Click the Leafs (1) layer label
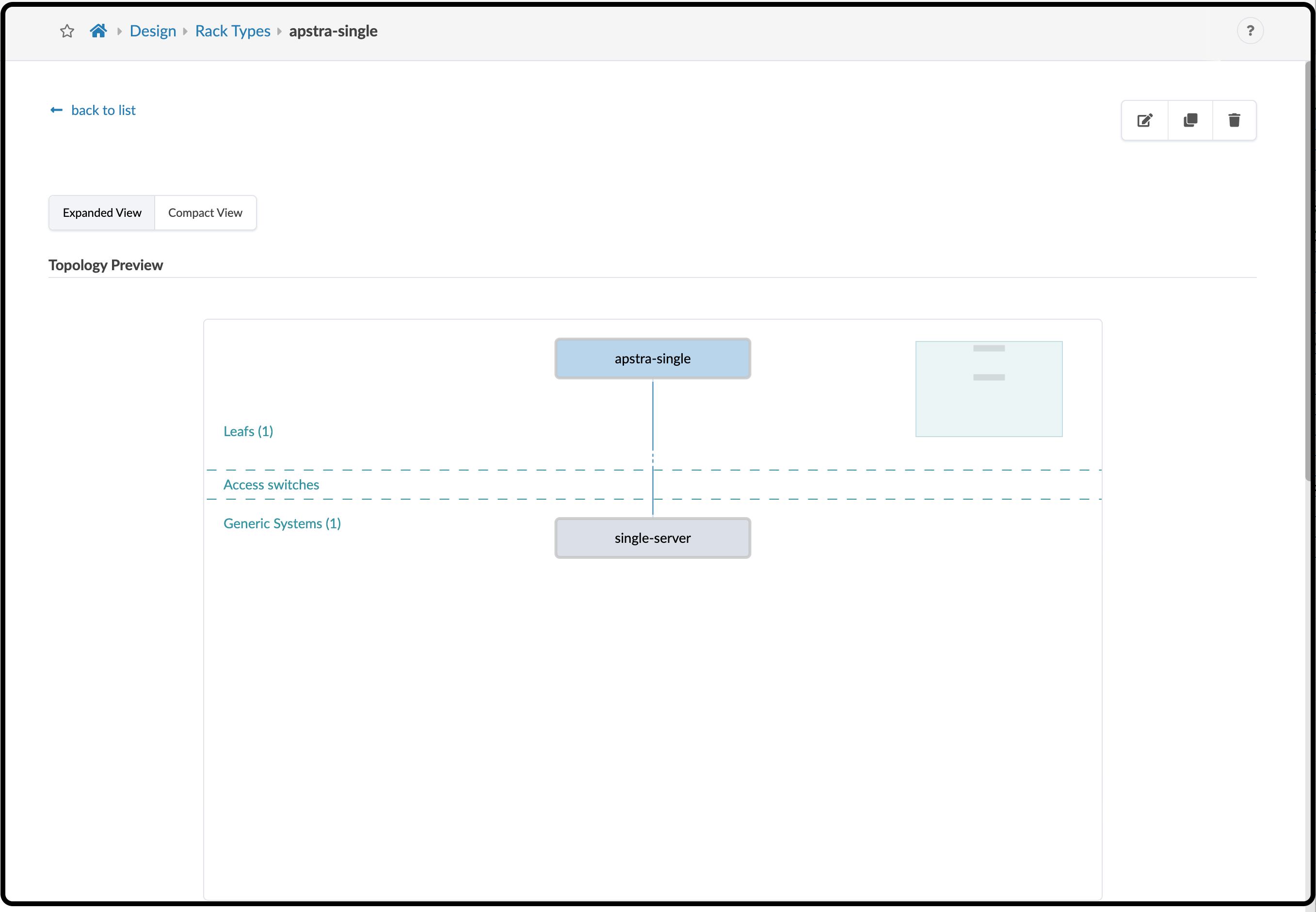 (x=248, y=431)
